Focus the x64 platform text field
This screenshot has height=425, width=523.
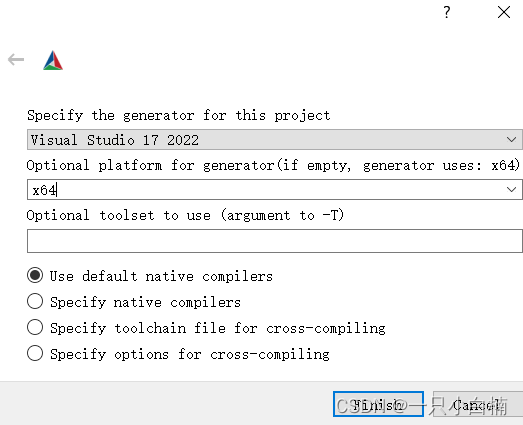[x=265, y=189]
